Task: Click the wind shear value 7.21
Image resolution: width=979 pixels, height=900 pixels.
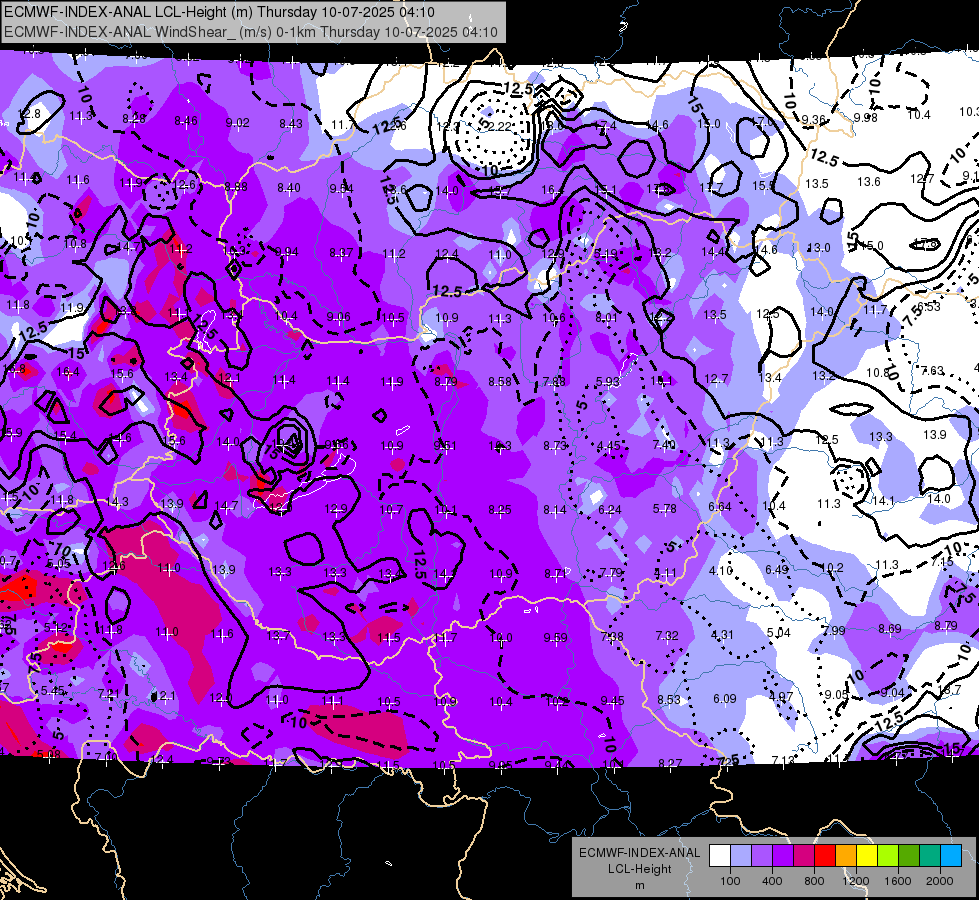Action: point(109,693)
